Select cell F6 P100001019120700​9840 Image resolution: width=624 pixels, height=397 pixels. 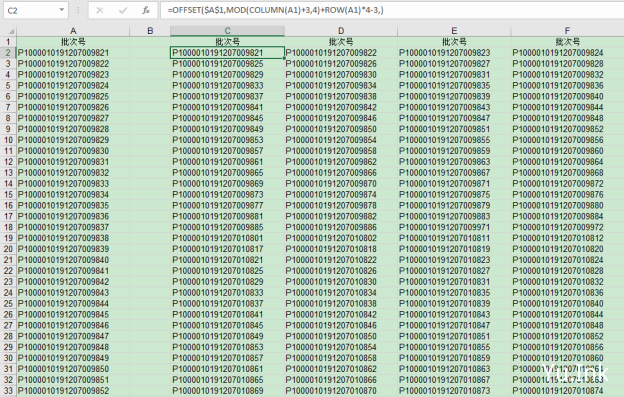567,96
